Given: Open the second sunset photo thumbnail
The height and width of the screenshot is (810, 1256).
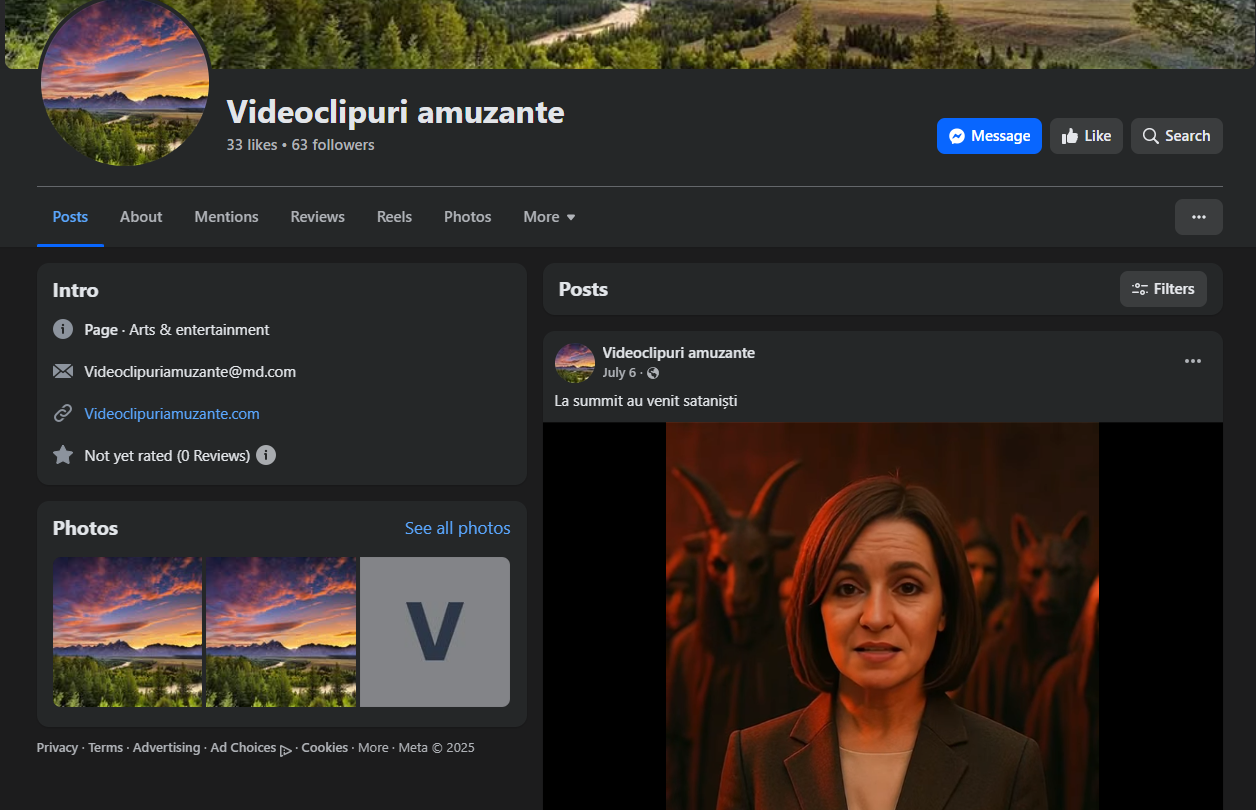Looking at the screenshot, I should [281, 632].
